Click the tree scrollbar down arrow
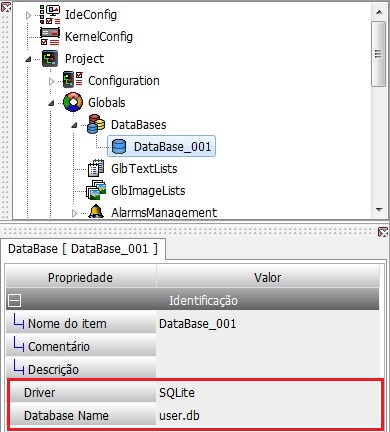This screenshot has width=390, height=432. [379, 210]
